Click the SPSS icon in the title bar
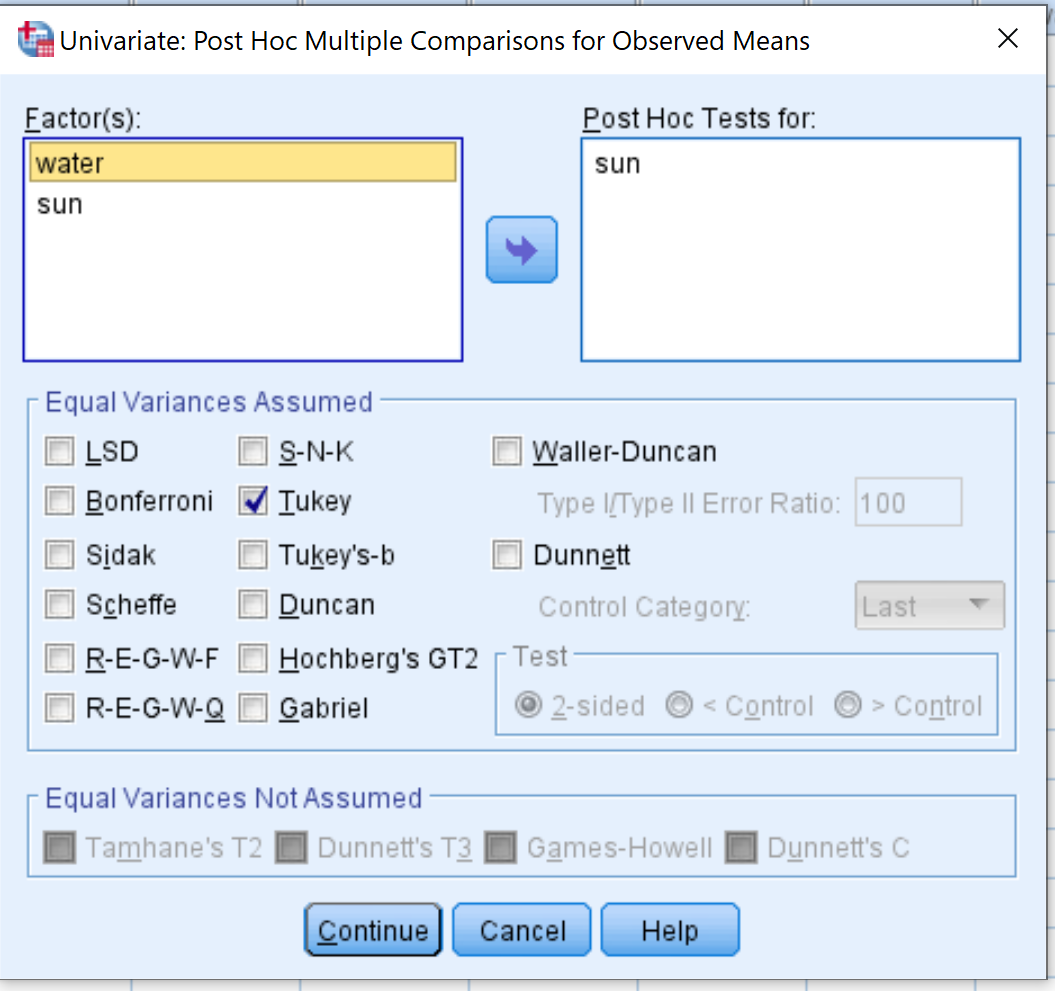The width and height of the screenshot is (1055, 991). pos(36,40)
